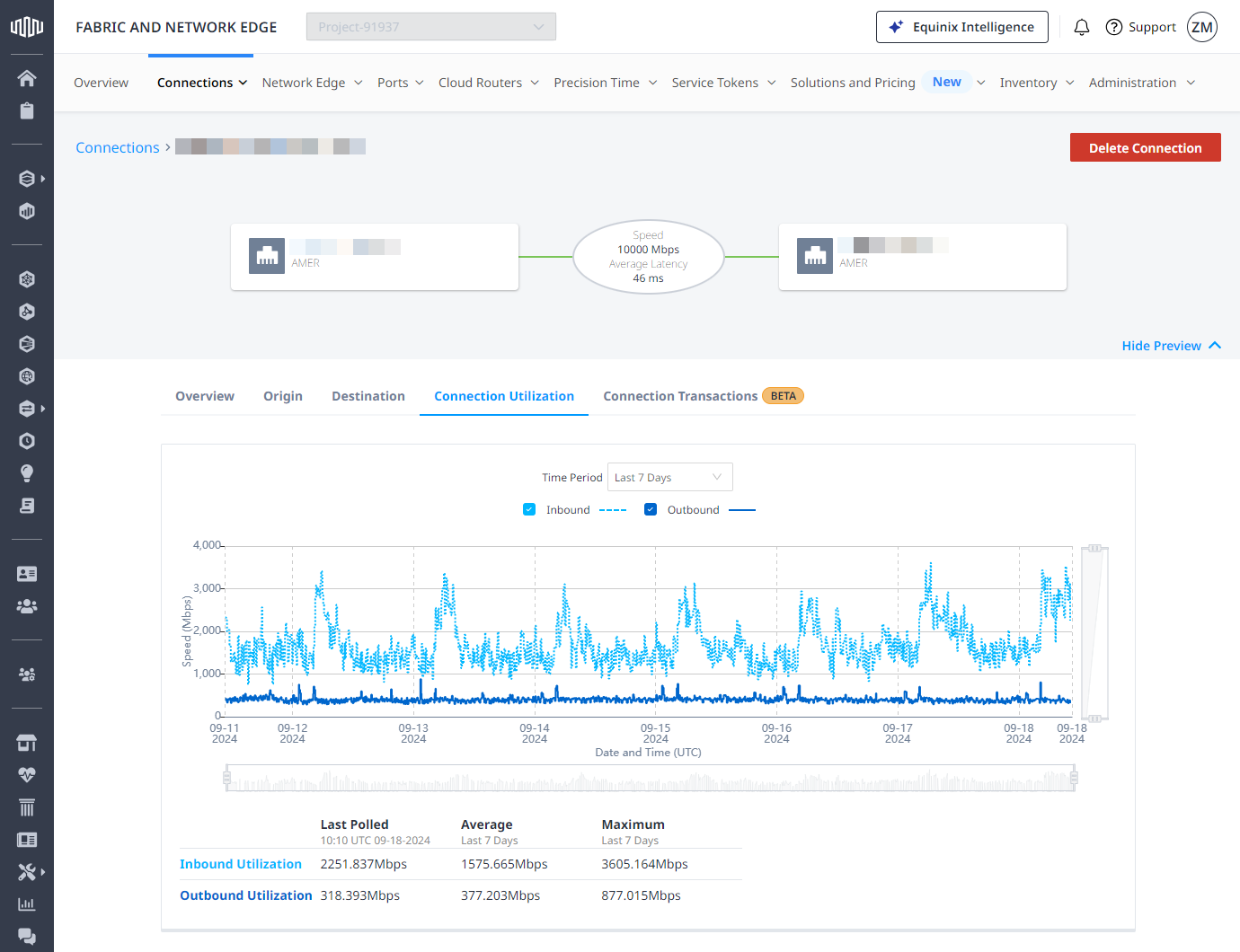Open the clipboard icon in sidebar
The height and width of the screenshot is (952, 1240).
27,110
